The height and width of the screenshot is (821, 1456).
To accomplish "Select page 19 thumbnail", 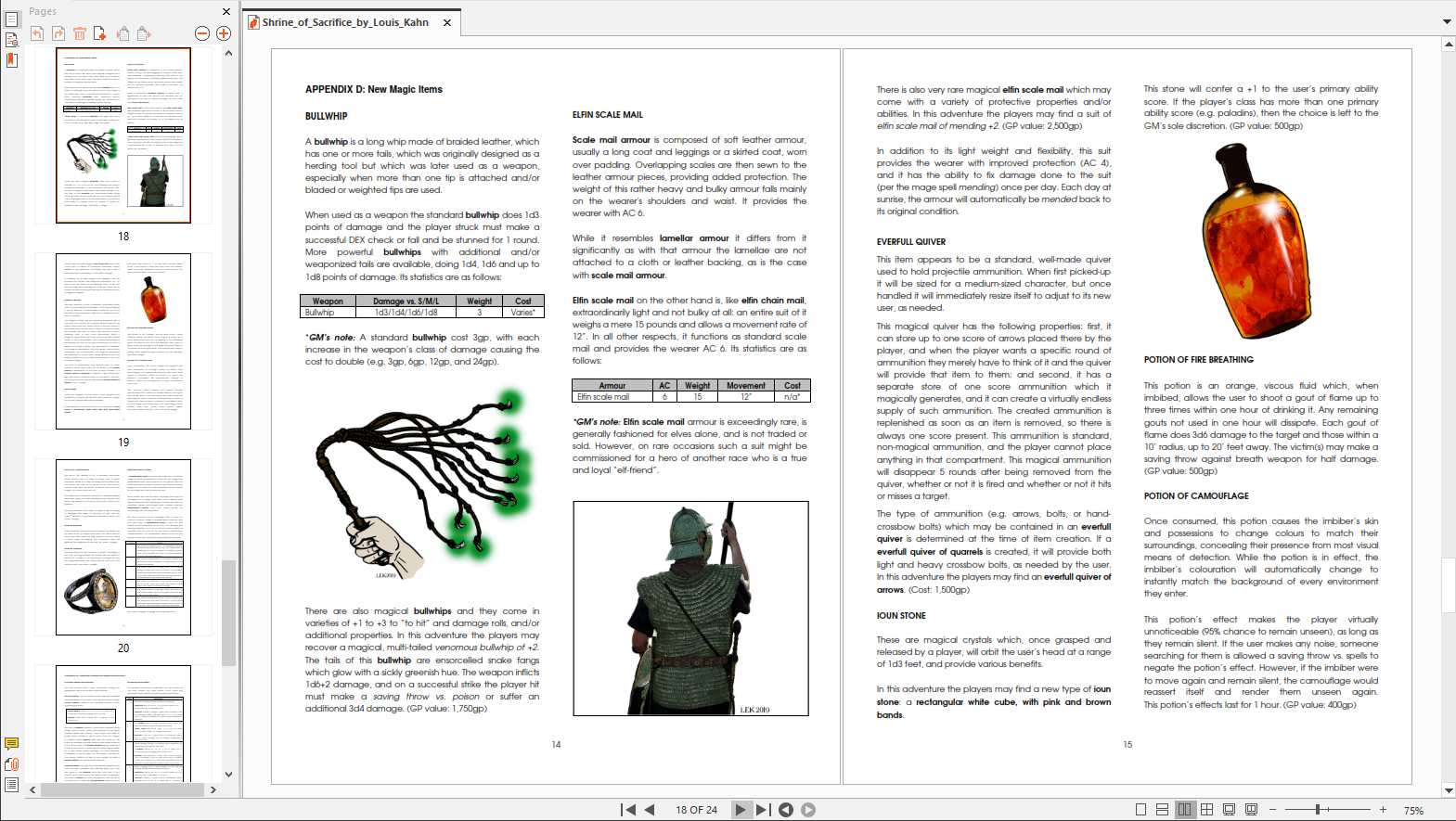I will (123, 341).
